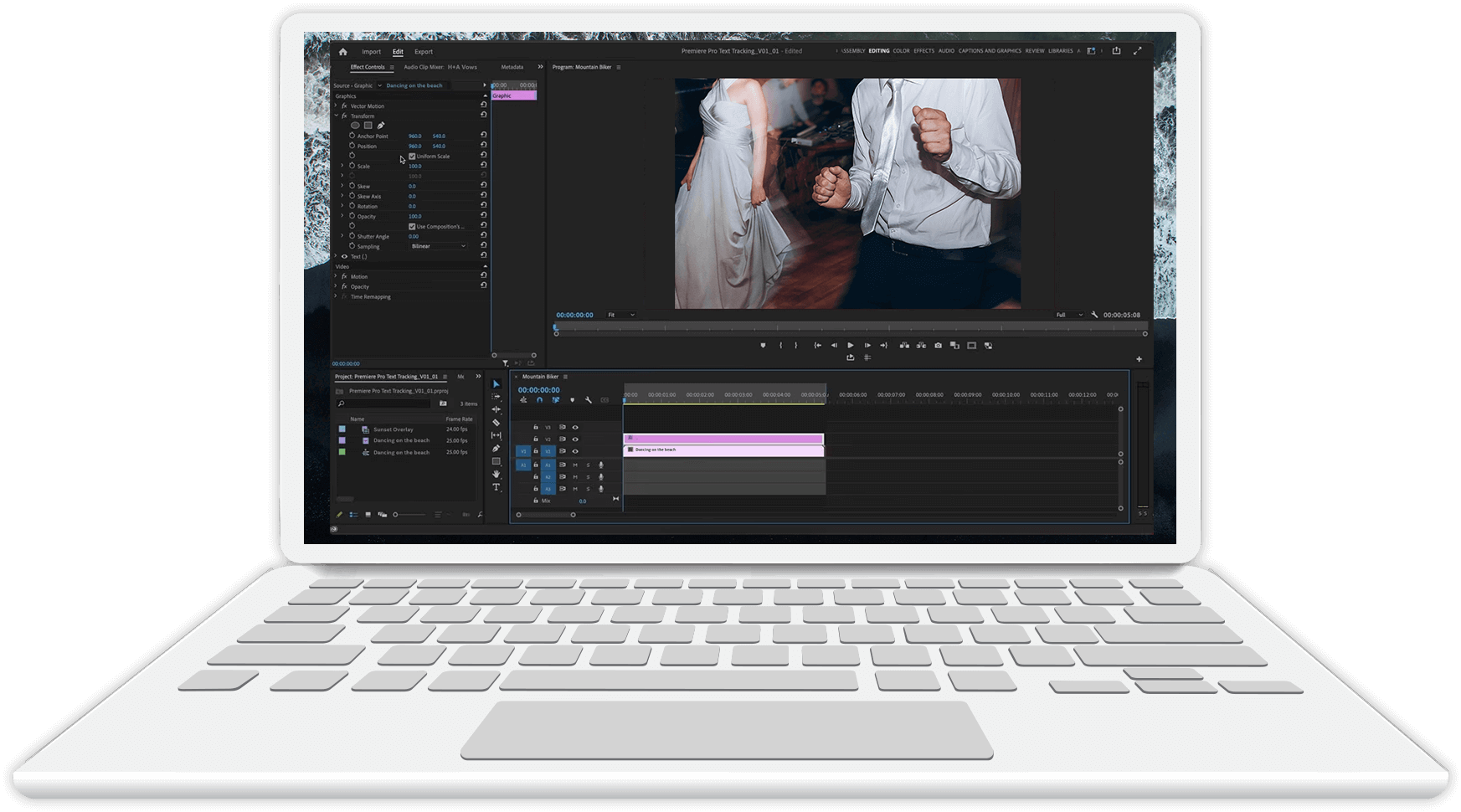Choose the Hand tool
The height and width of the screenshot is (812, 1461).
pos(496,474)
